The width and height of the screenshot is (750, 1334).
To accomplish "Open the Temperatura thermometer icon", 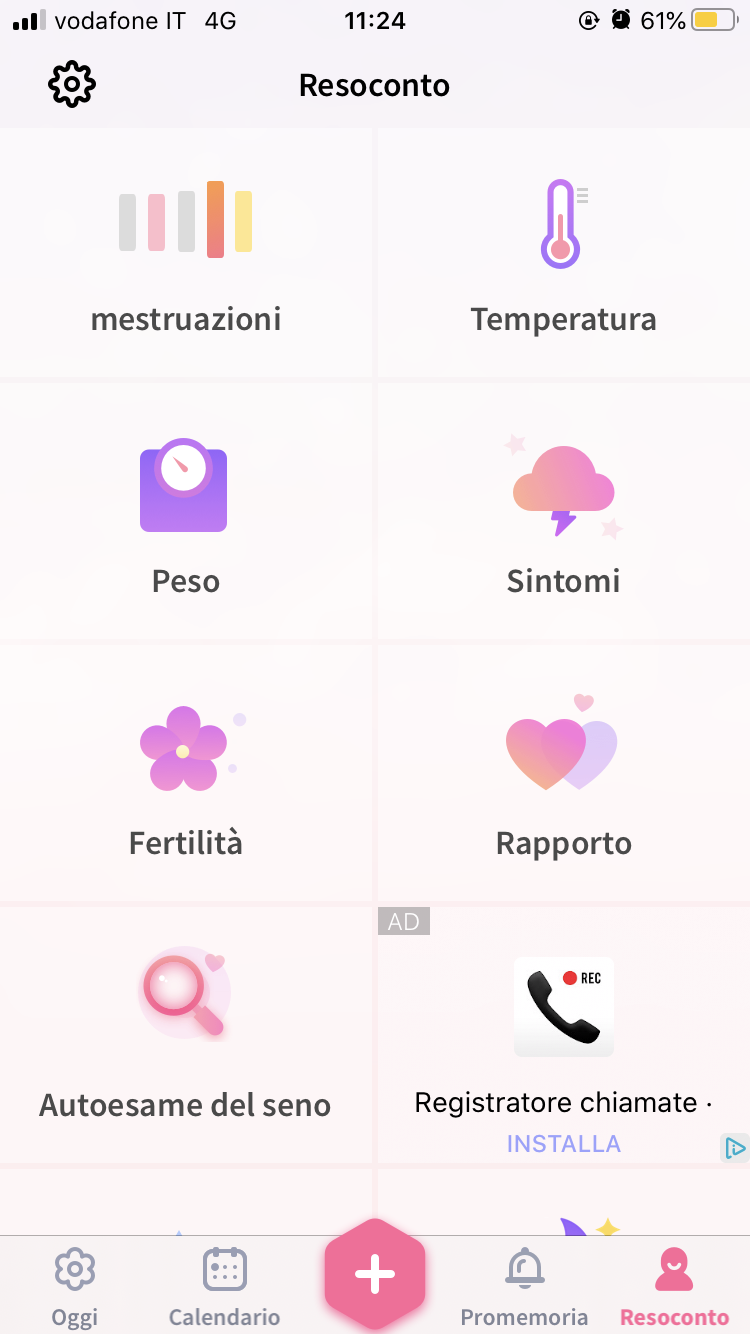I will tap(563, 224).
